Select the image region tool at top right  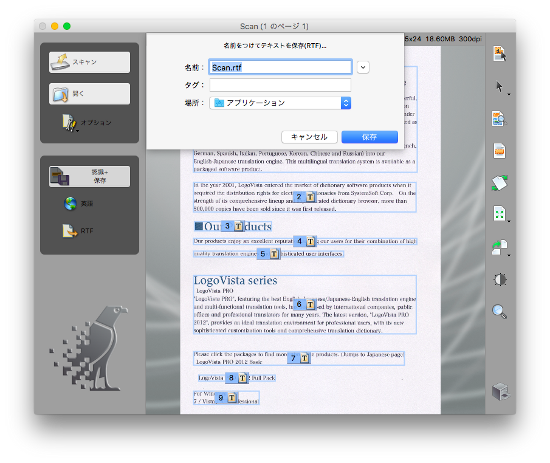point(499,54)
